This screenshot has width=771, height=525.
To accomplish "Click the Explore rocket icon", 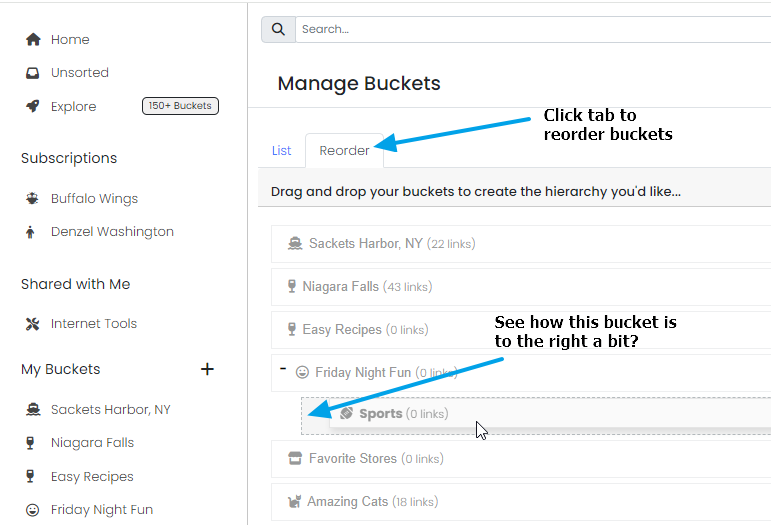I will [32, 106].
